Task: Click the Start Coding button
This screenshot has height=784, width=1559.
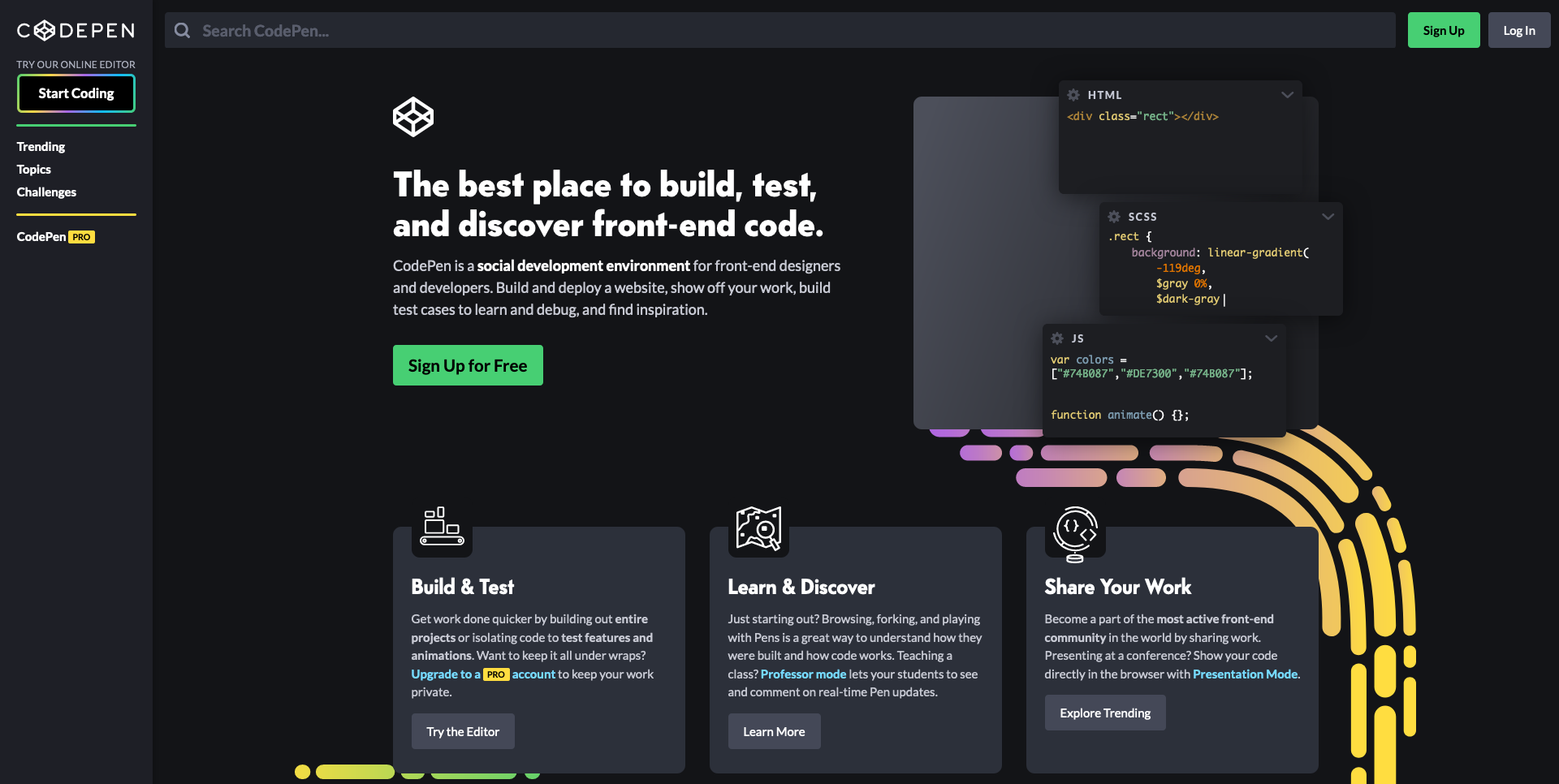Action: (x=76, y=93)
